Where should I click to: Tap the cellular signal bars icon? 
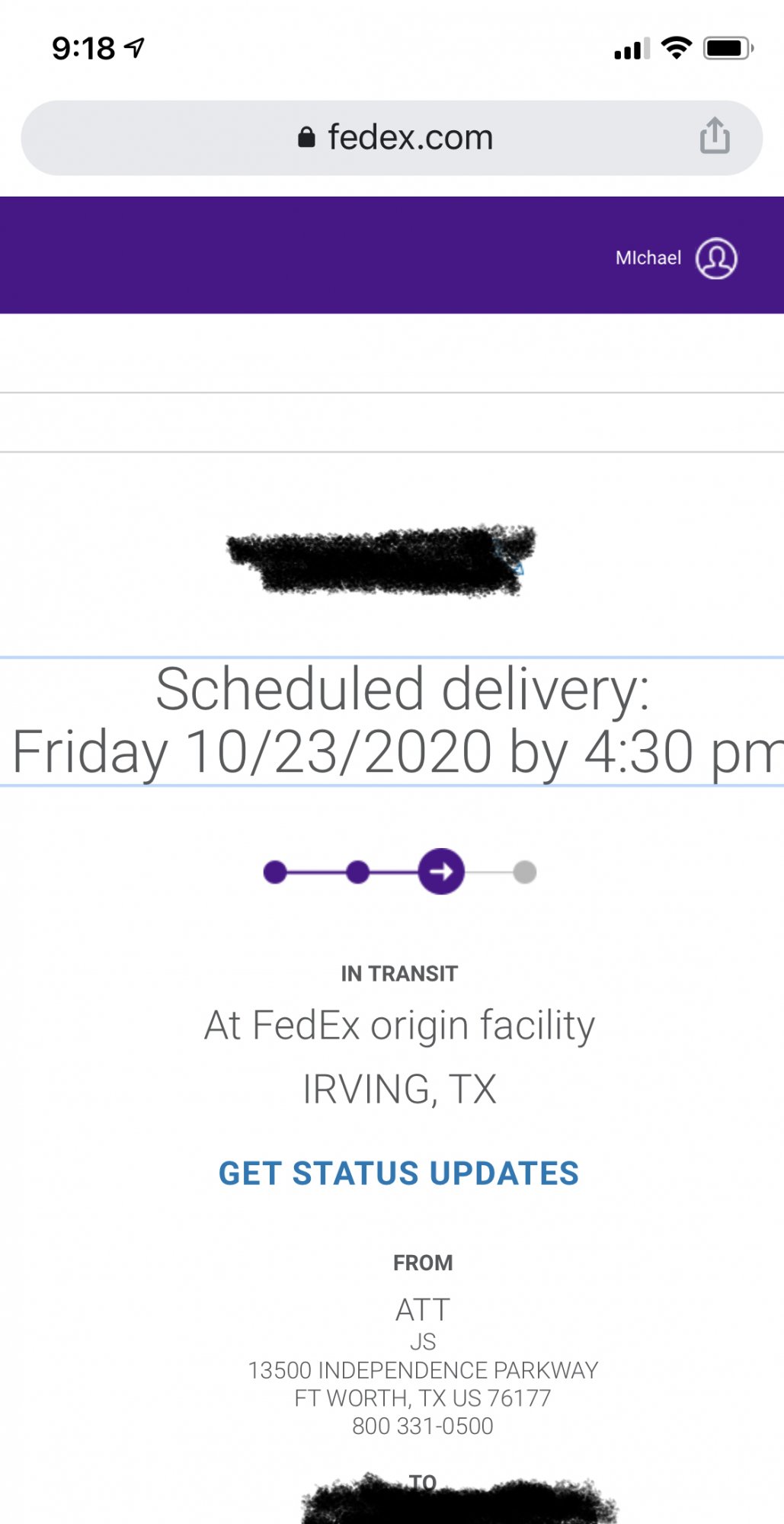pos(632,49)
